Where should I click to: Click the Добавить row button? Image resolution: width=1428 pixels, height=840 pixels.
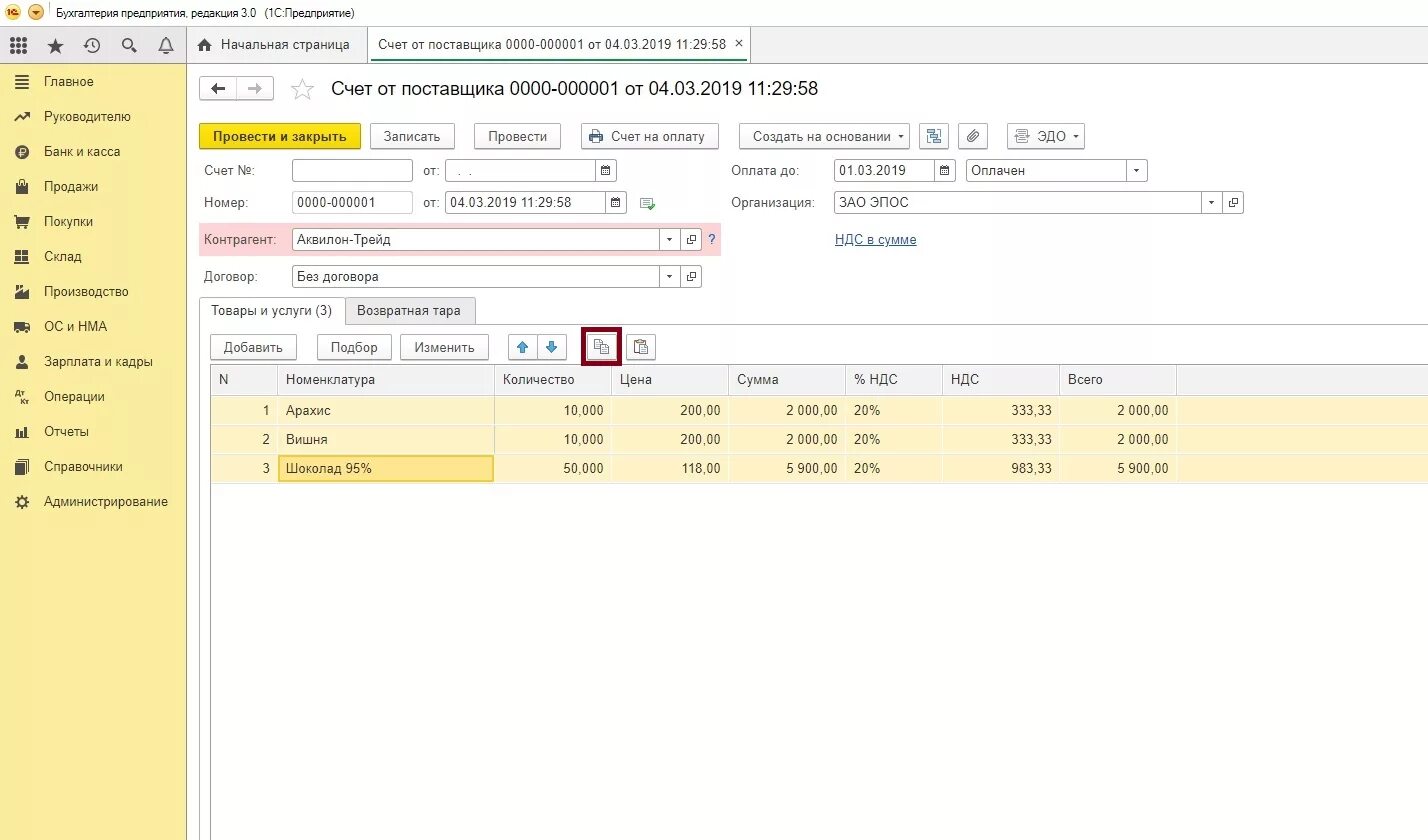[x=253, y=348]
